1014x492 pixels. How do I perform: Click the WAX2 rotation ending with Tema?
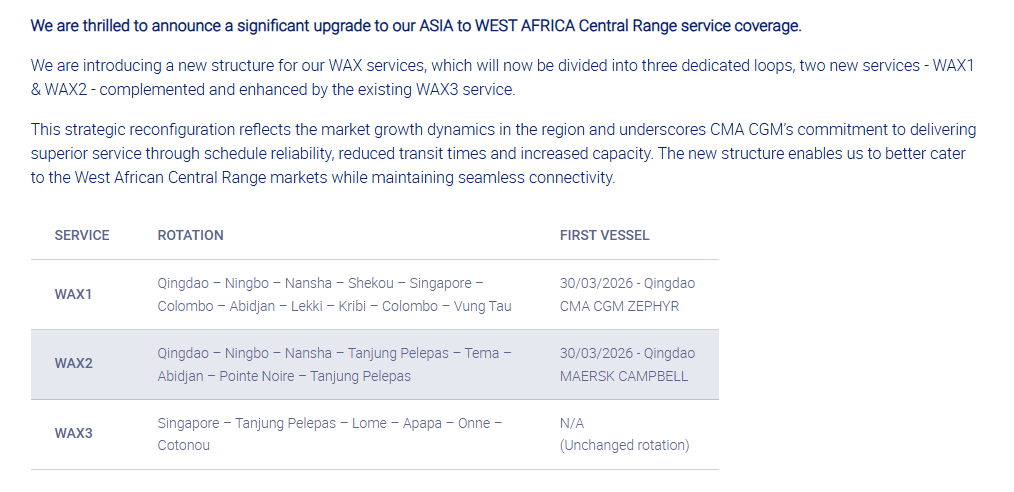tap(334, 353)
